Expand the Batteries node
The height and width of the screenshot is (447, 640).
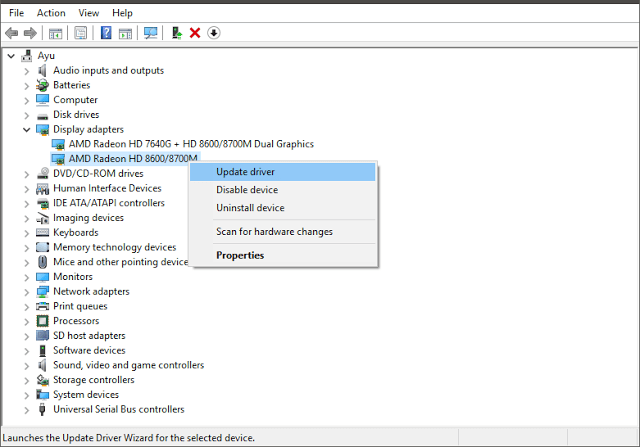[27, 86]
